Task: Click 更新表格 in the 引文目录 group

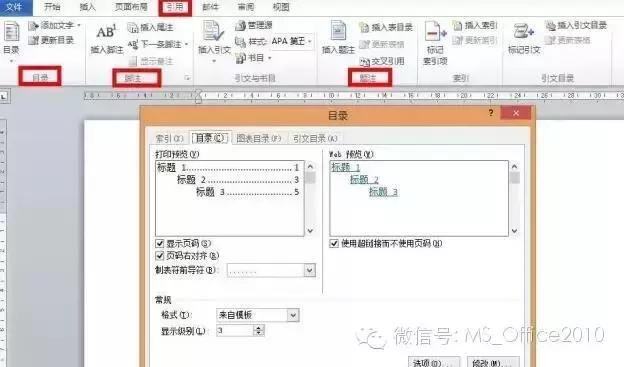Action: point(568,40)
